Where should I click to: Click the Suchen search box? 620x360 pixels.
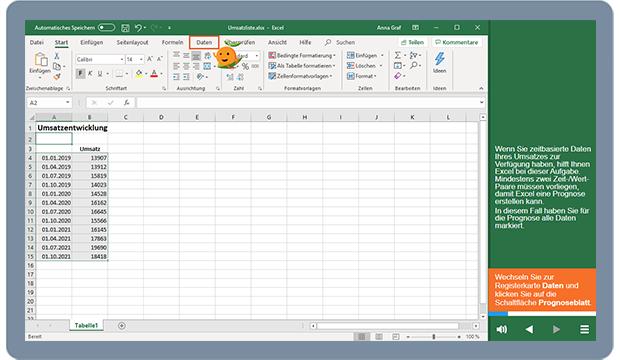pyautogui.click(x=340, y=42)
